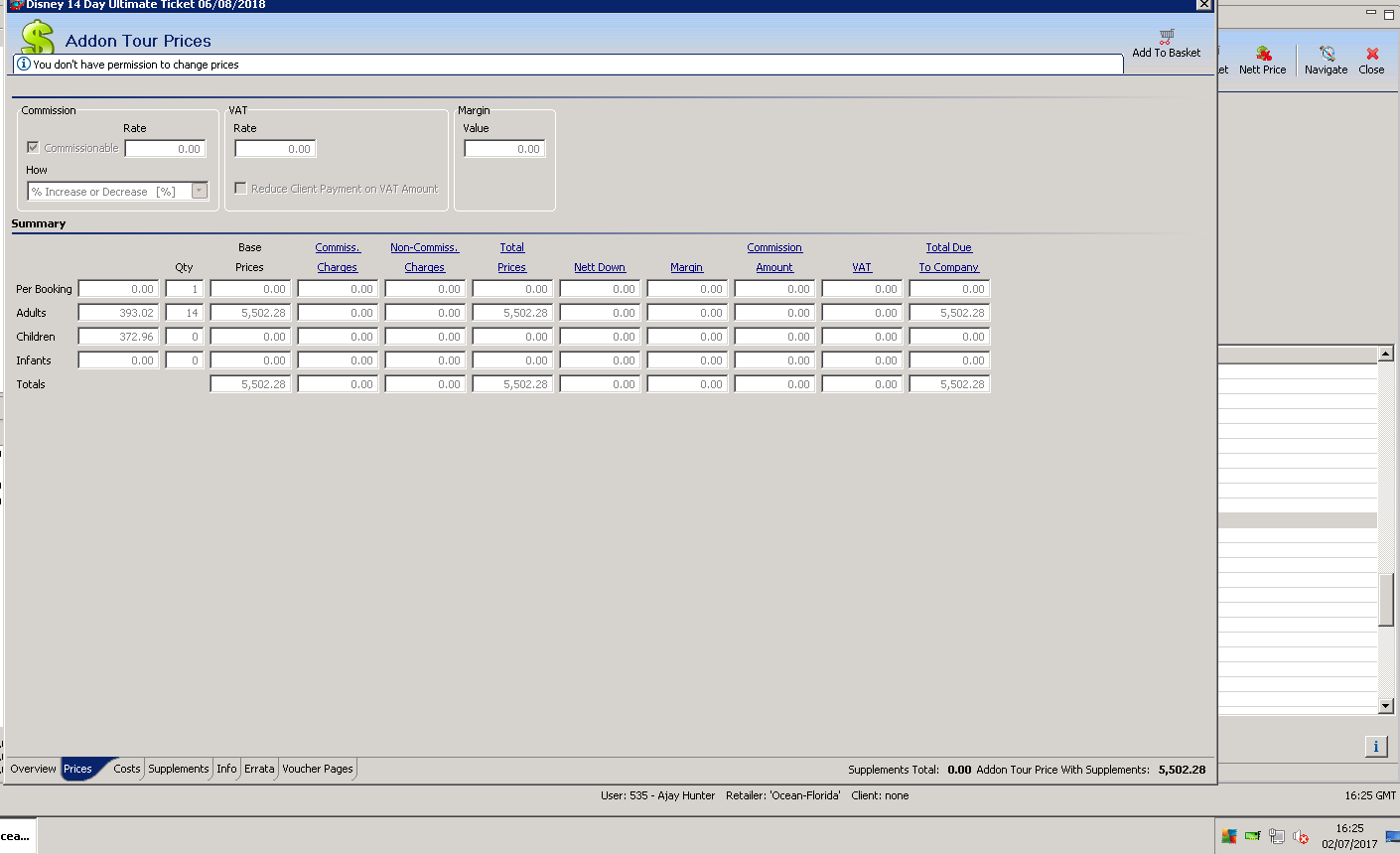
Task: Click the Infants unit price field
Action: coord(118,360)
